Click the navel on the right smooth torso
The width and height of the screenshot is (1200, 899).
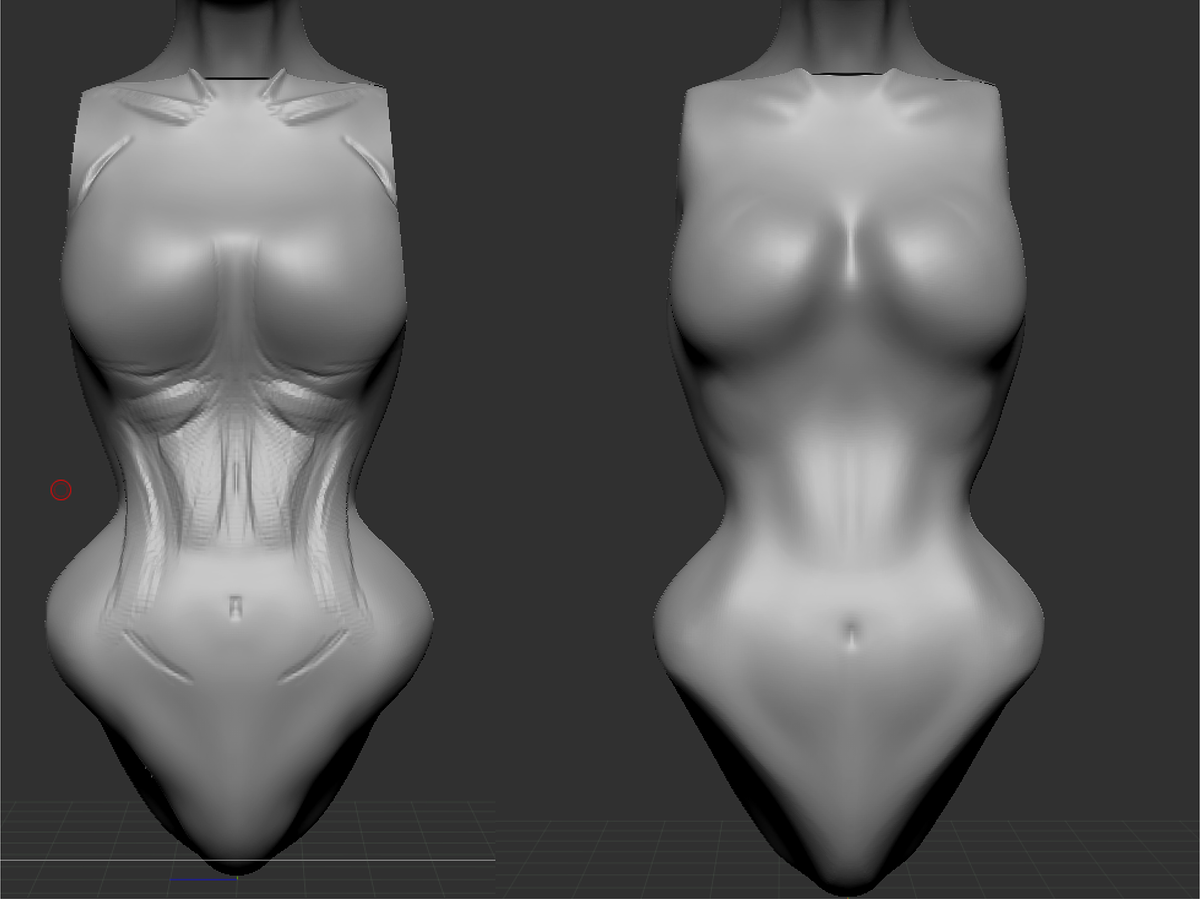point(849,634)
